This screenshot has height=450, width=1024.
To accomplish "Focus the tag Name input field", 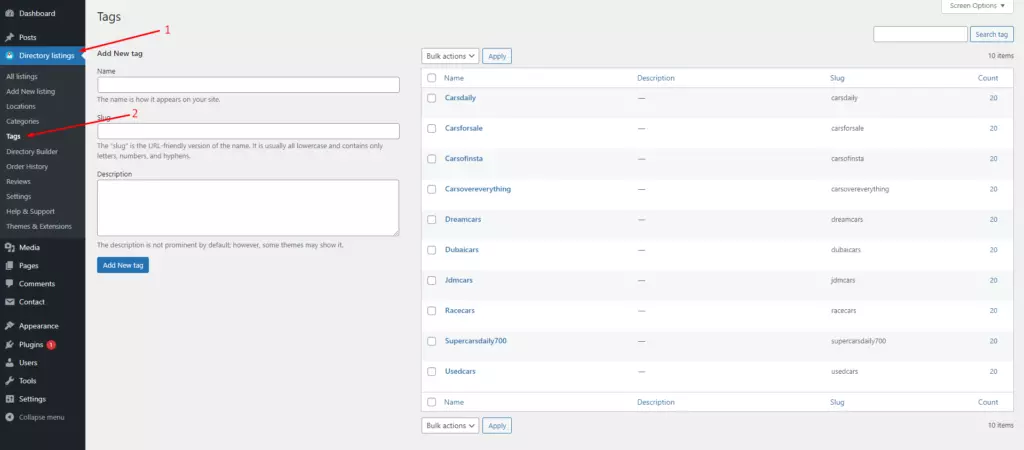I will tap(248, 85).
